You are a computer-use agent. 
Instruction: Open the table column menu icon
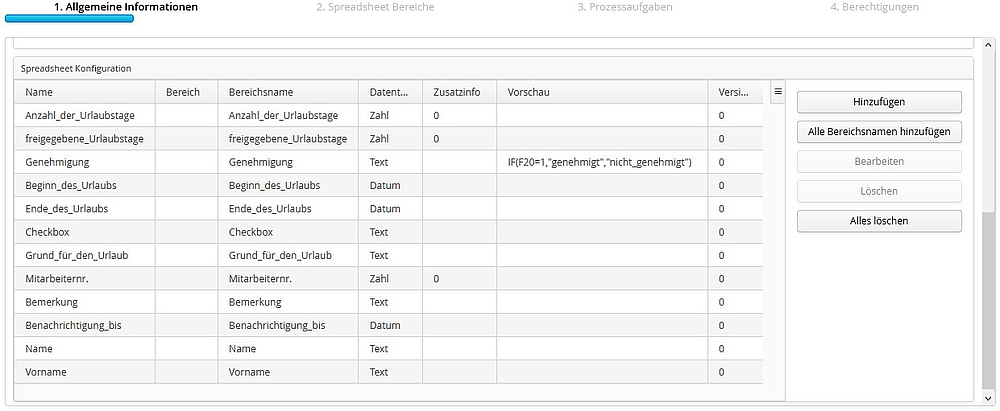pos(777,92)
